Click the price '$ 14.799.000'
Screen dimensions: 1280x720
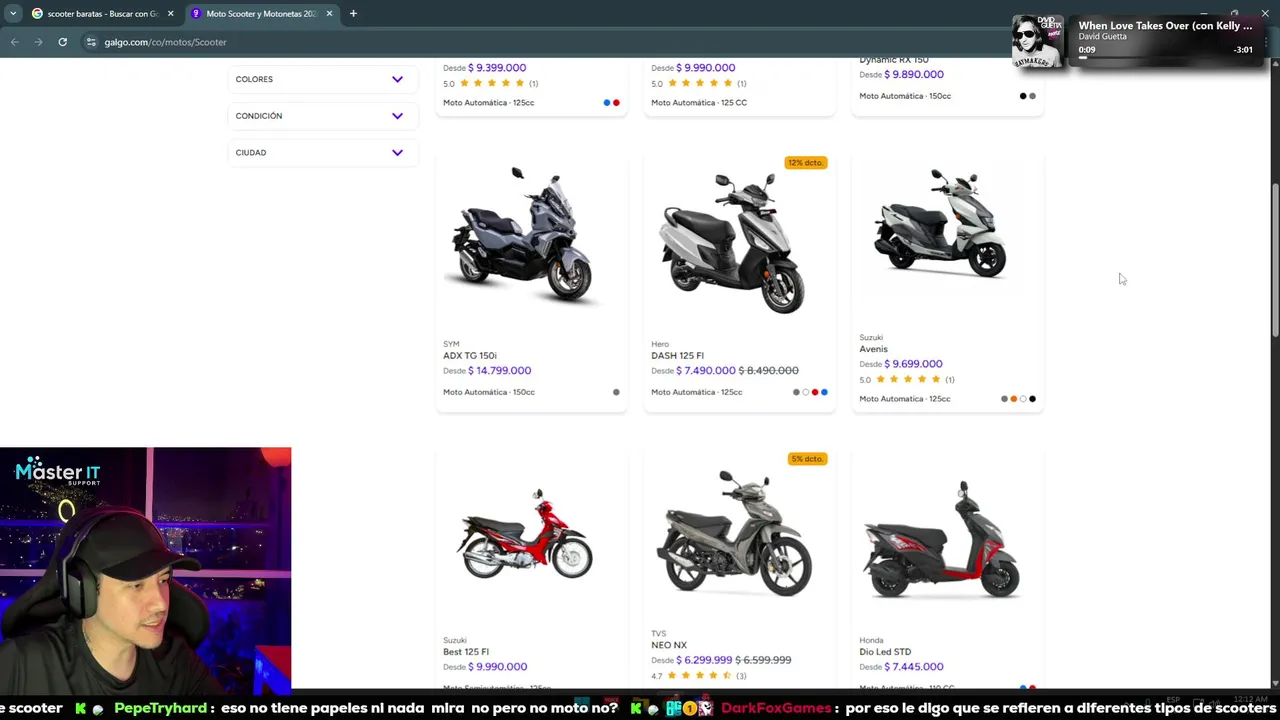coord(499,371)
